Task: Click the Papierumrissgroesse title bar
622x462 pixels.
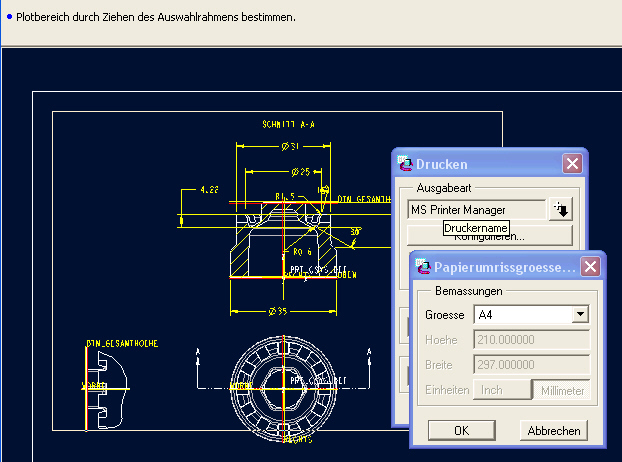Action: point(504,267)
